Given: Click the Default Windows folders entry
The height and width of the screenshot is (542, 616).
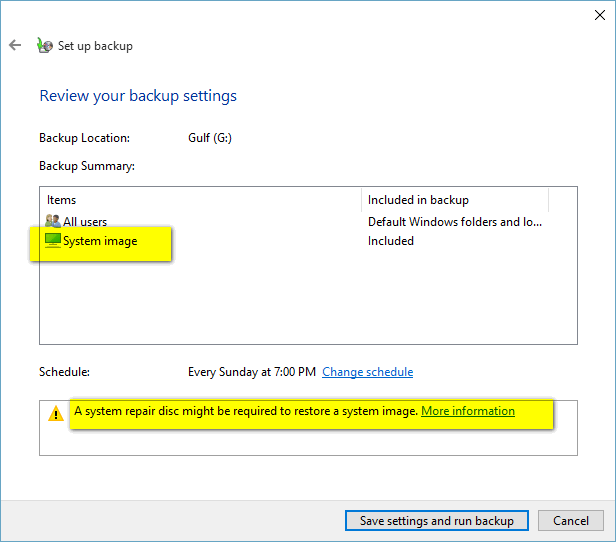Looking at the screenshot, I should coord(455,222).
